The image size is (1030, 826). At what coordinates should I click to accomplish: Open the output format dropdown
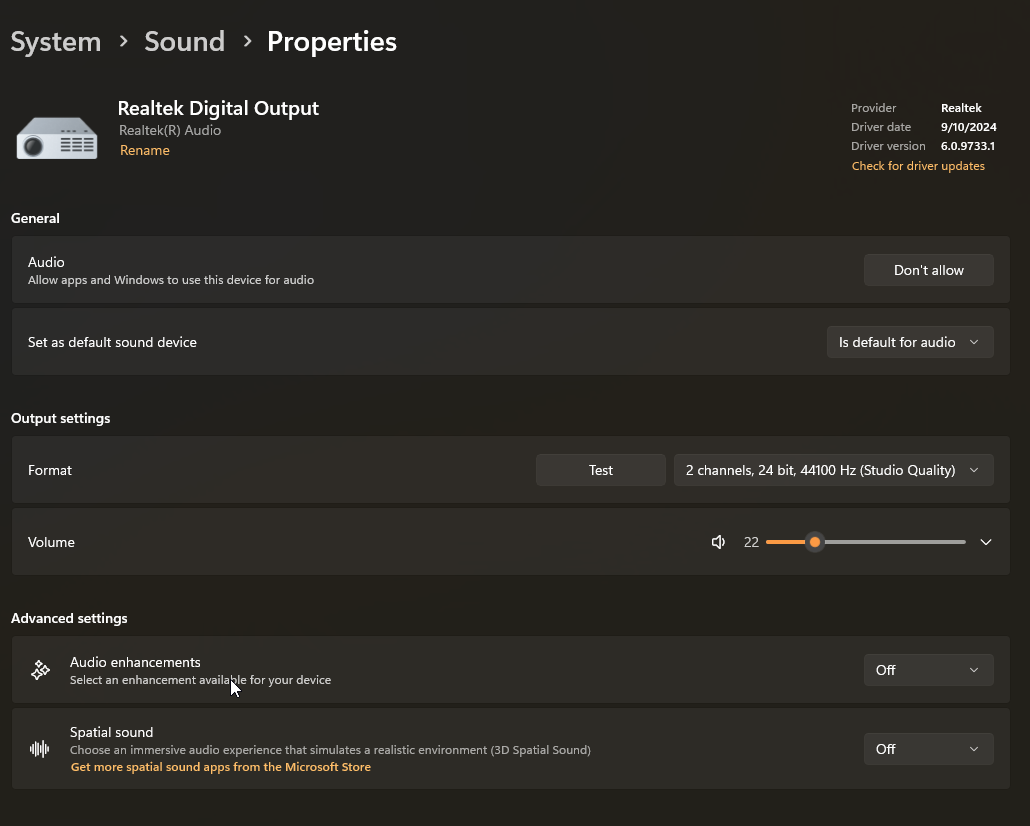(833, 470)
